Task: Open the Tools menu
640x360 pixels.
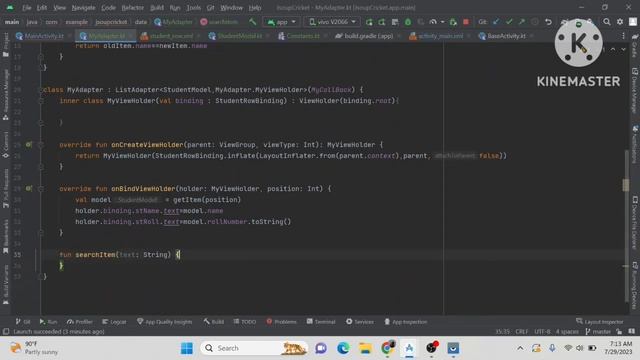Action: coord(193,8)
